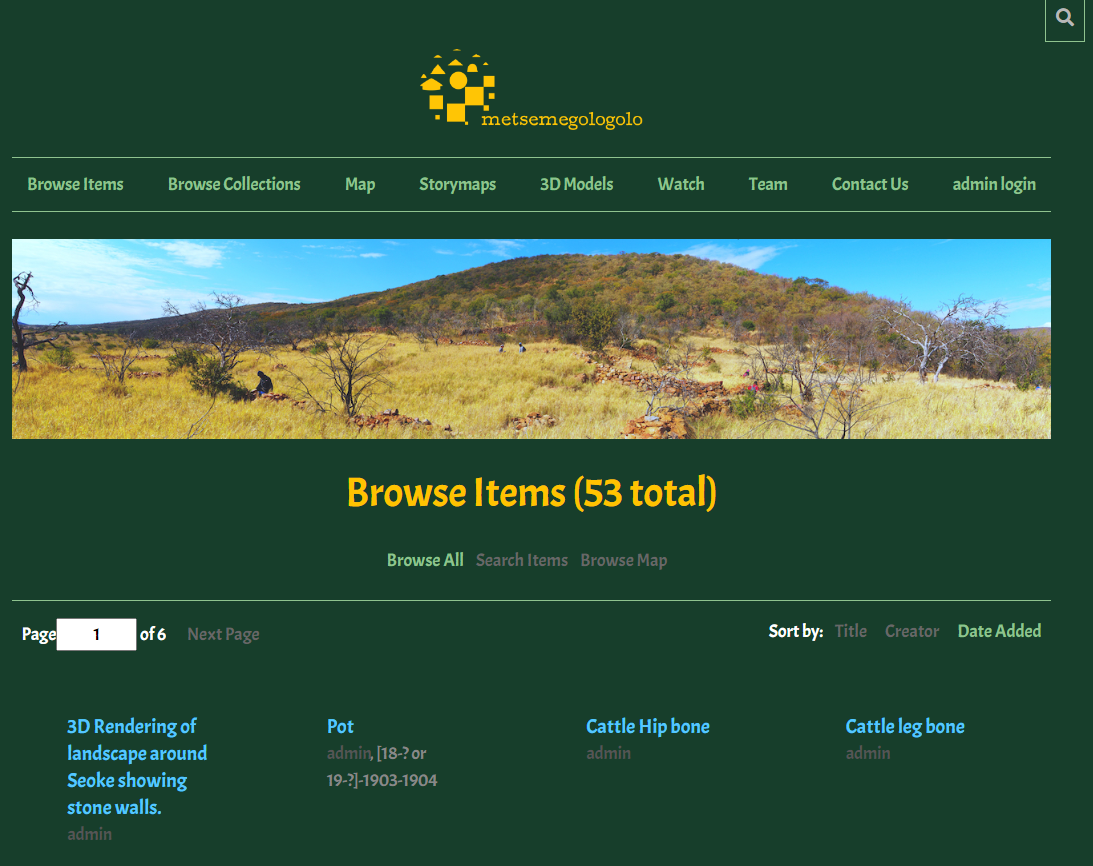Sort items by Creator
Screen dimensions: 1093x866
(912, 631)
